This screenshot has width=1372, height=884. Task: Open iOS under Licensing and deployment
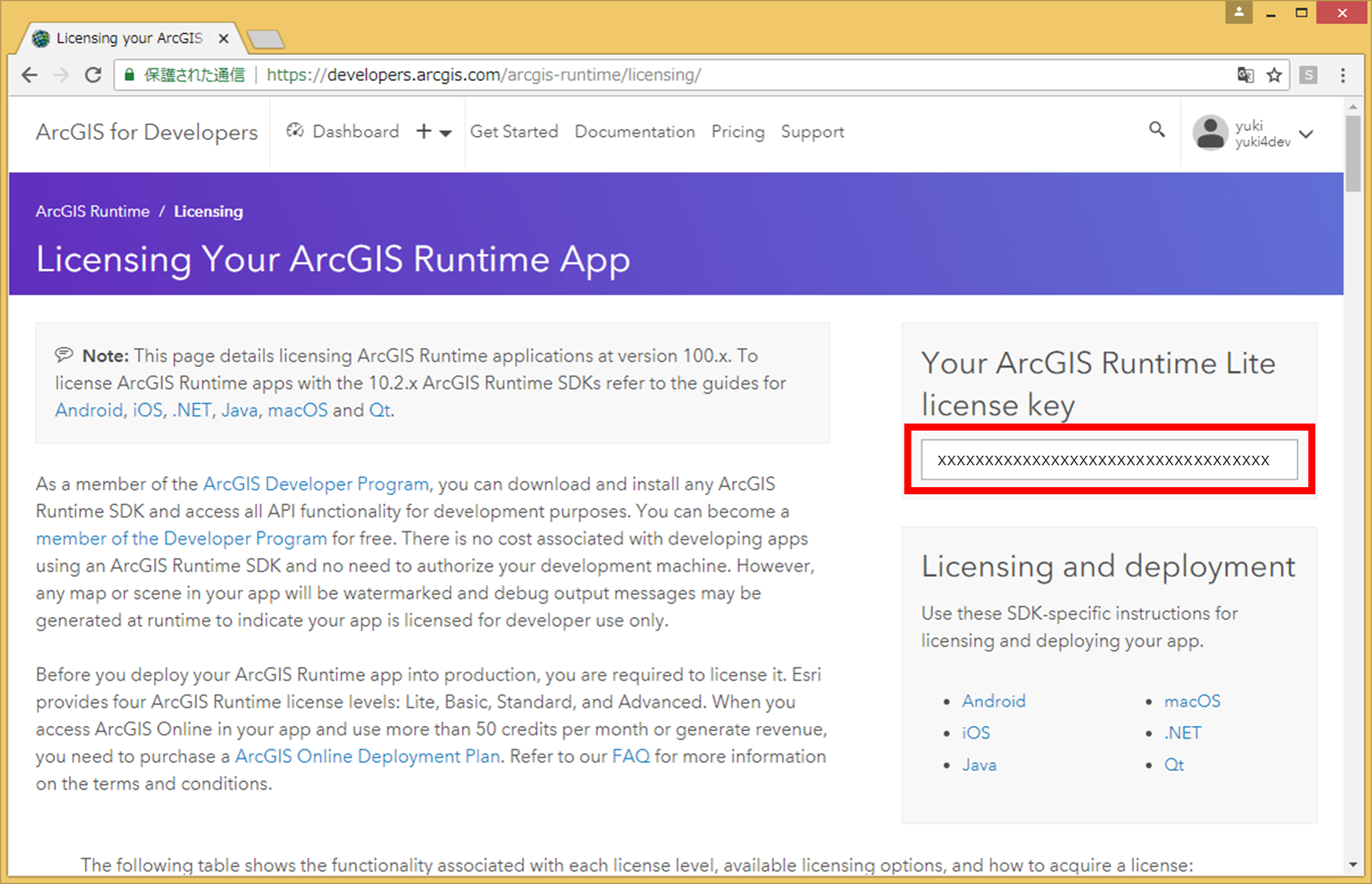pos(976,732)
